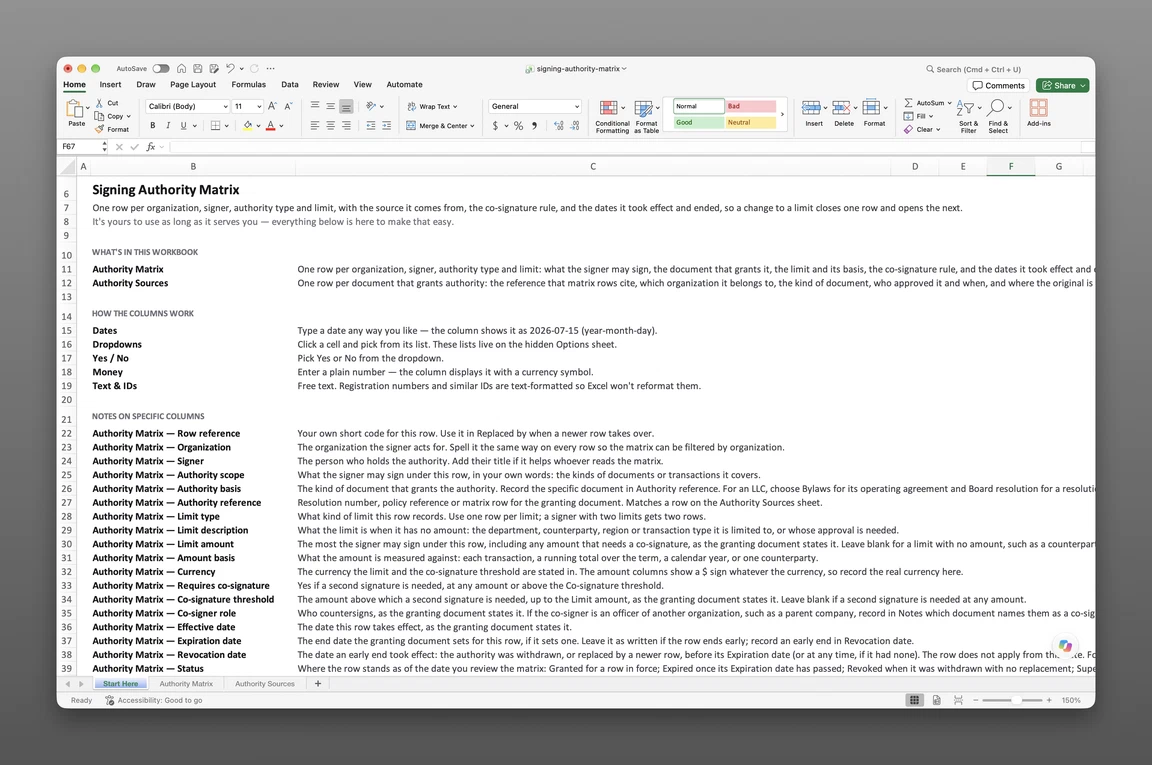Viewport: 1152px width, 765px height.
Task: Open the Clear dropdown
Action: click(x=922, y=129)
